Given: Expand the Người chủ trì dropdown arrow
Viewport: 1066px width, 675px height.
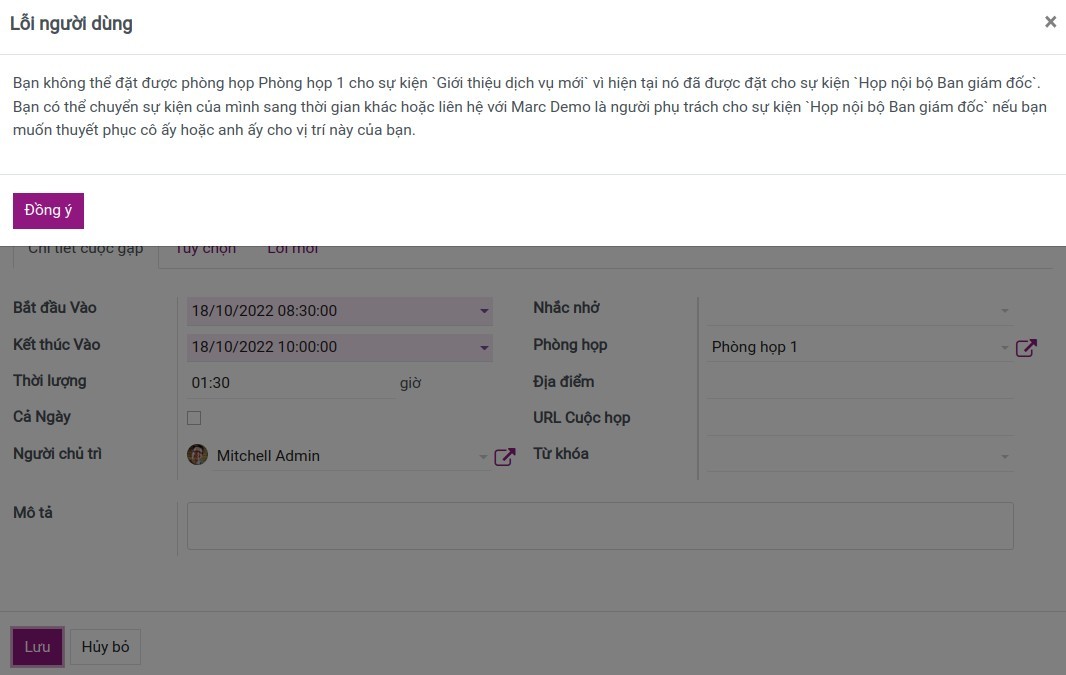Looking at the screenshot, I should pyautogui.click(x=483, y=457).
